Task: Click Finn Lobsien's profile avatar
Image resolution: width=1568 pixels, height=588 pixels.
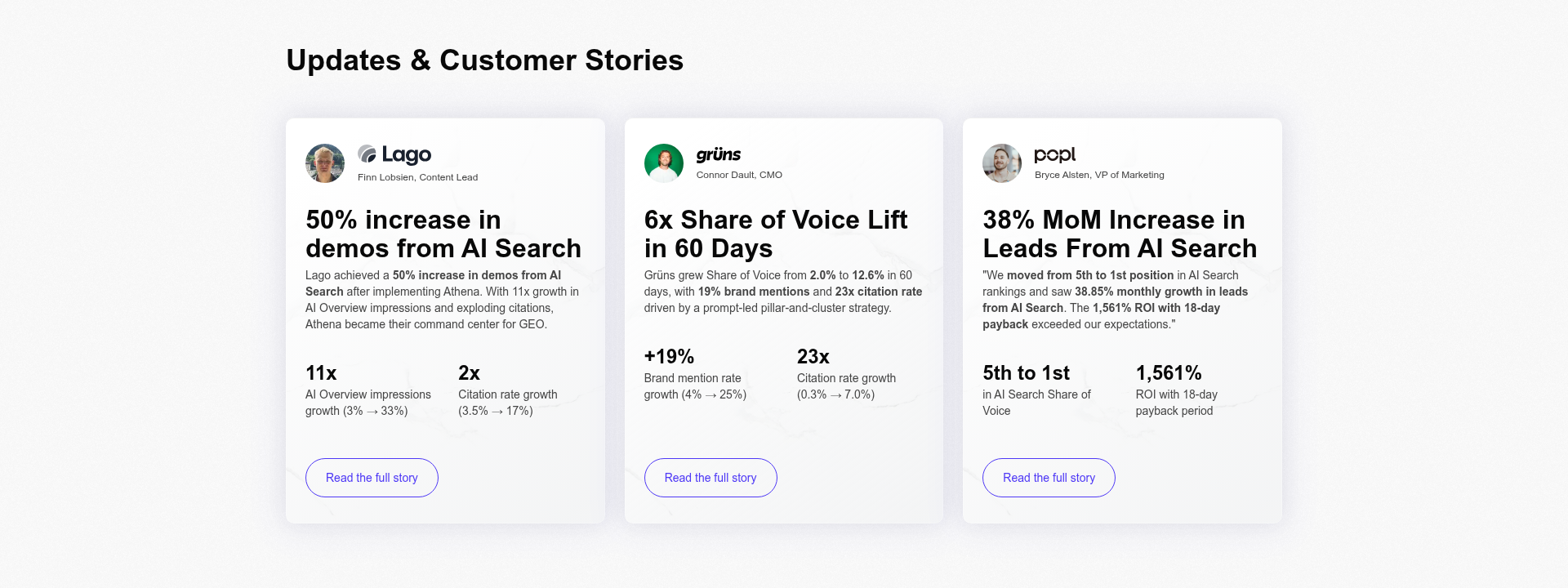Action: (x=324, y=163)
